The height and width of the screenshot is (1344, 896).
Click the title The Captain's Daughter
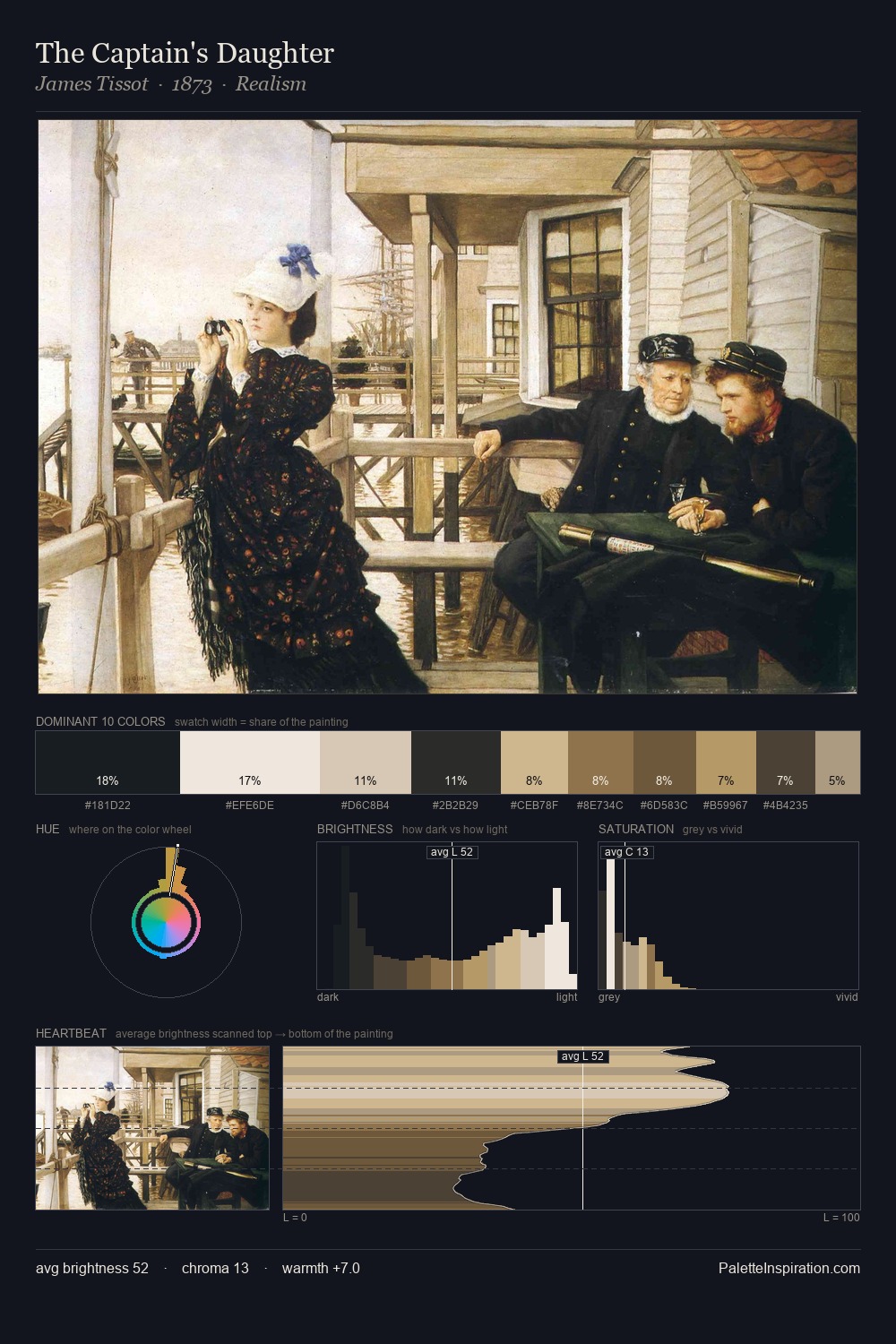pos(185,54)
